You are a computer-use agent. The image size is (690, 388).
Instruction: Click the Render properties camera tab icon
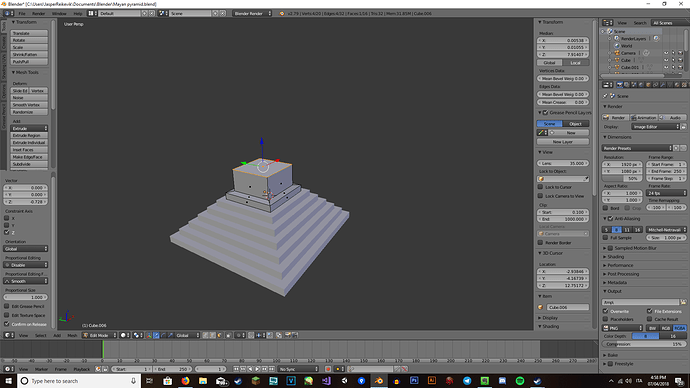(x=620, y=84)
